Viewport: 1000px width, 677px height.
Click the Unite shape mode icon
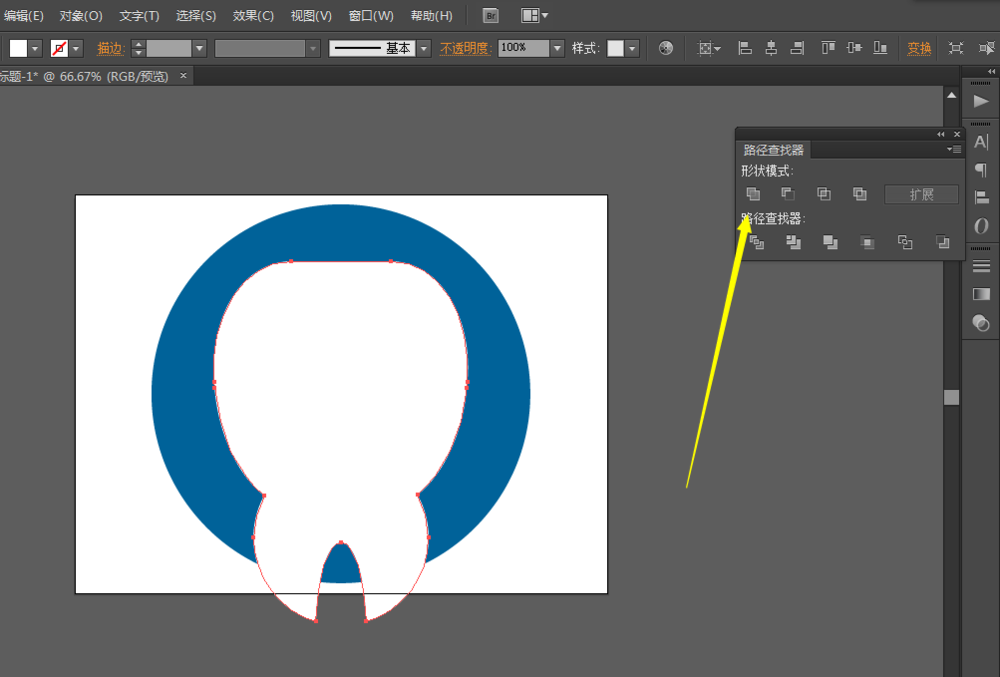click(753, 194)
